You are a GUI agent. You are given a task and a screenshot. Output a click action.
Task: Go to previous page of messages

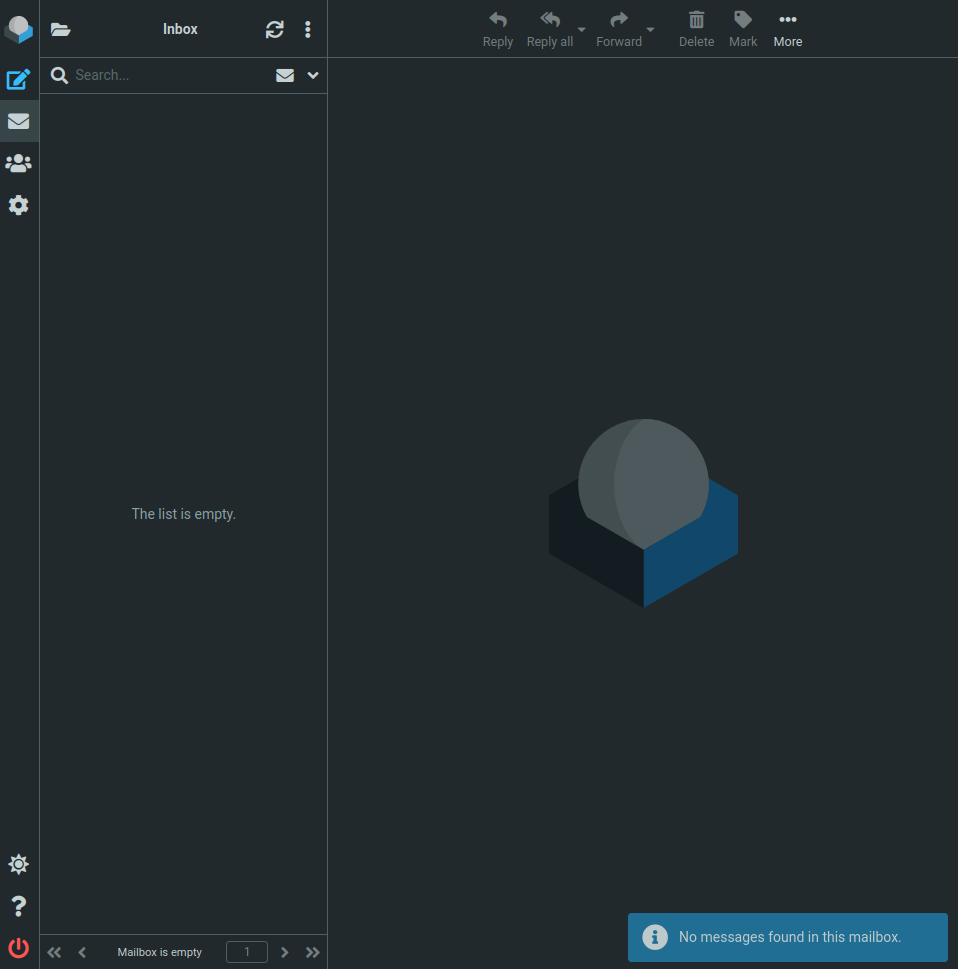pyautogui.click(x=82, y=952)
